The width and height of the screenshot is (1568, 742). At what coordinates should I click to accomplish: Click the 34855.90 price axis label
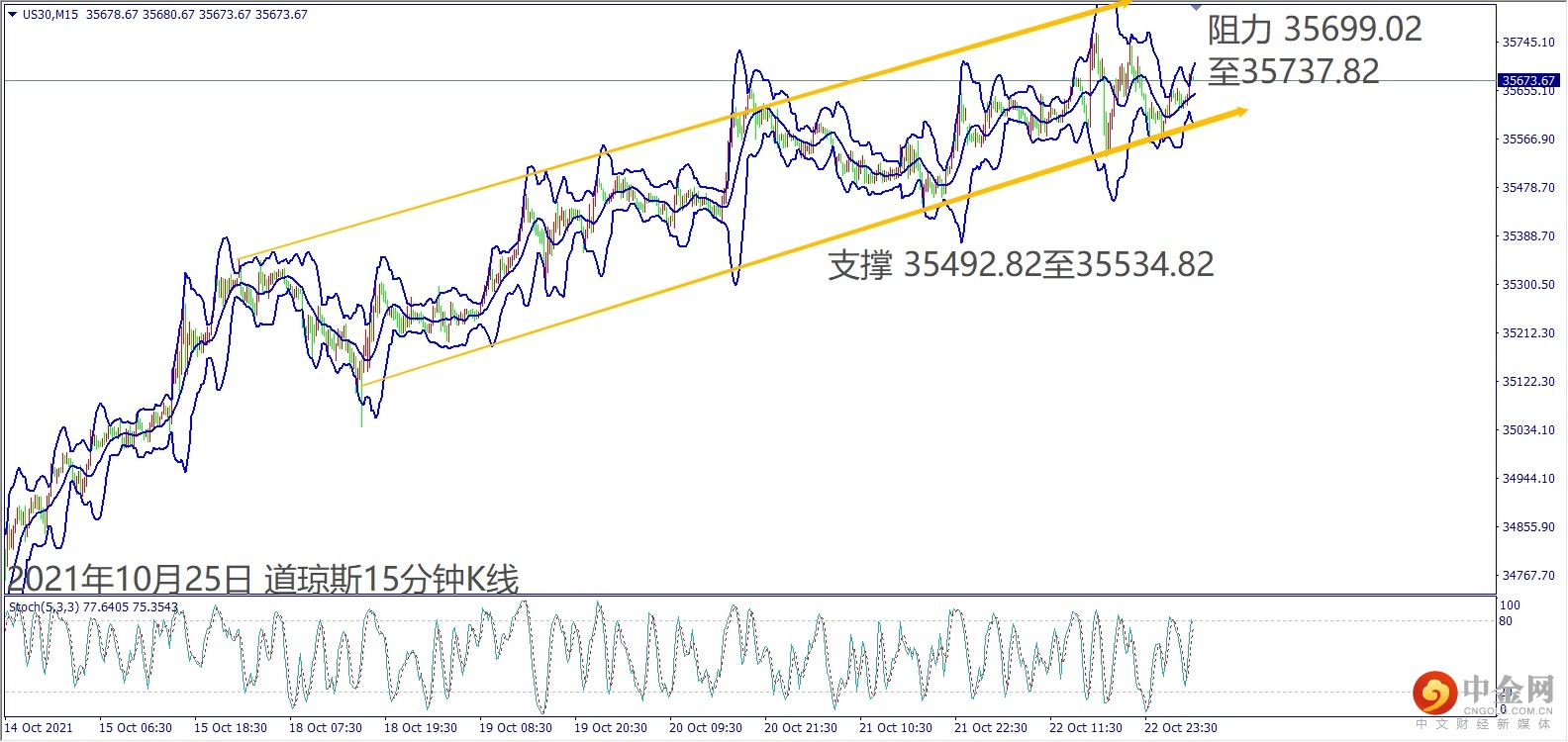(1528, 527)
